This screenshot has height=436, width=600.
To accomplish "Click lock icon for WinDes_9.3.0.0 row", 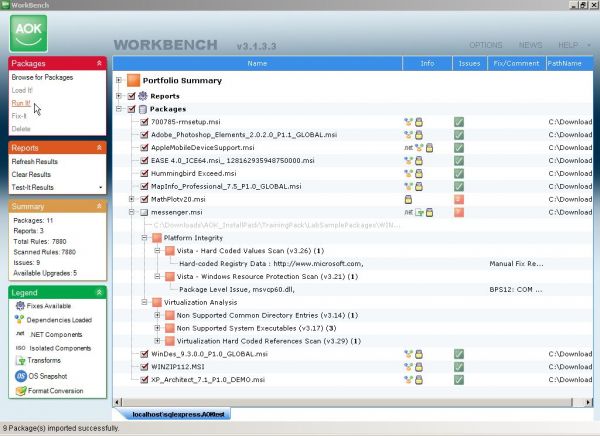I will point(419,354).
